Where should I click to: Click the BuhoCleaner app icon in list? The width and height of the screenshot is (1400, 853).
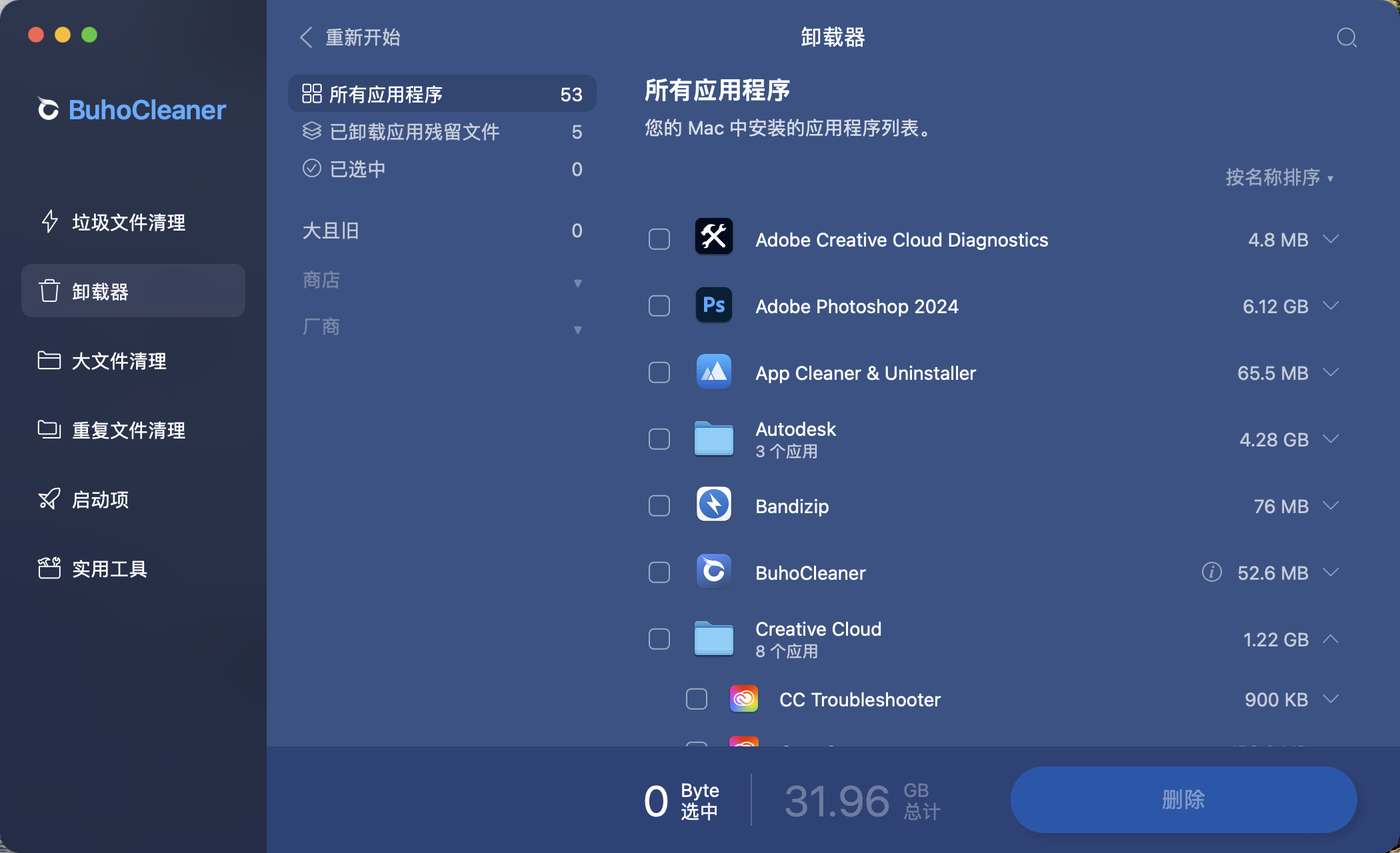pyautogui.click(x=714, y=572)
